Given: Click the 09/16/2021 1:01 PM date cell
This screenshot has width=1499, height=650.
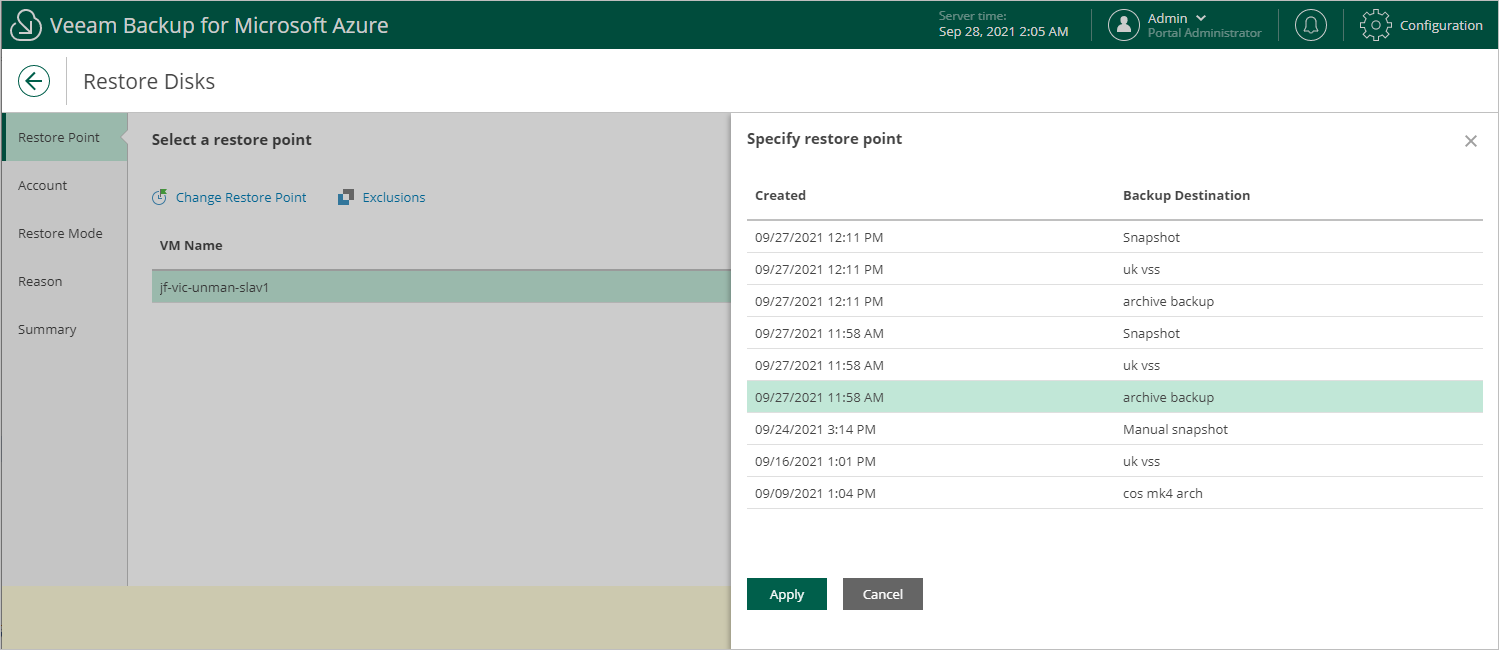Looking at the screenshot, I should pyautogui.click(x=815, y=461).
